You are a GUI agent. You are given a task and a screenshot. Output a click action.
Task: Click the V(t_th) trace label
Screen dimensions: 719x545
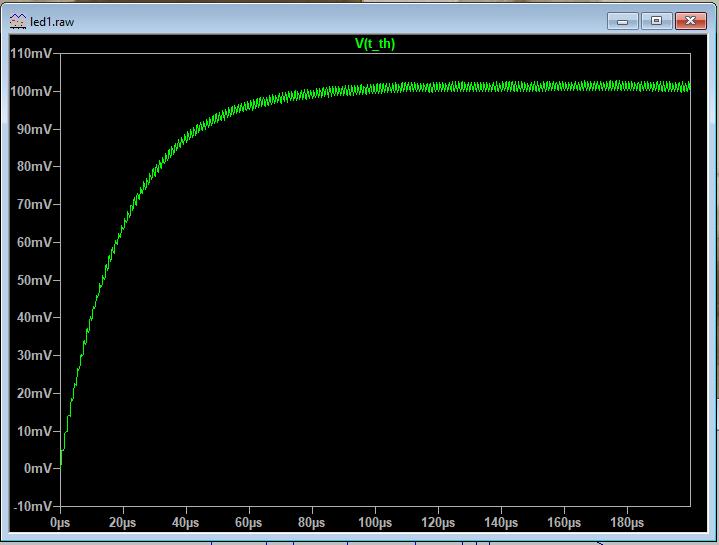coord(375,44)
